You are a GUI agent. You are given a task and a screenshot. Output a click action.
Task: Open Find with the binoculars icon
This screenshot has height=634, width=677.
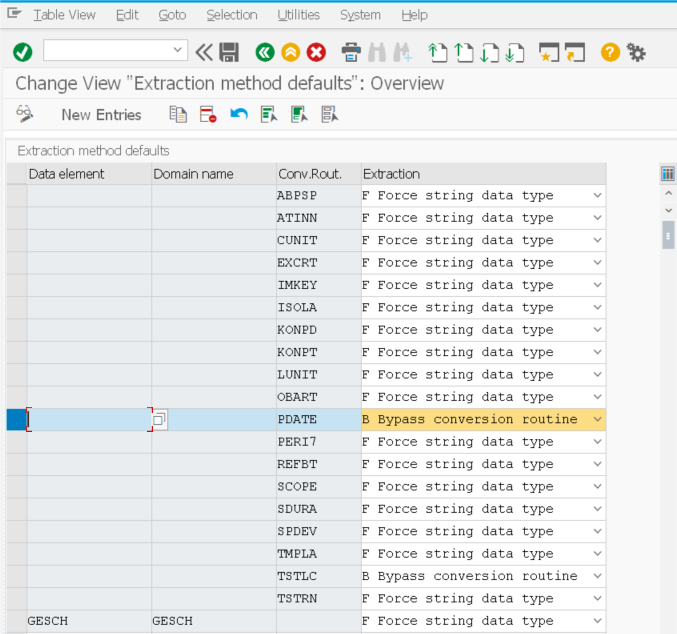click(x=377, y=53)
